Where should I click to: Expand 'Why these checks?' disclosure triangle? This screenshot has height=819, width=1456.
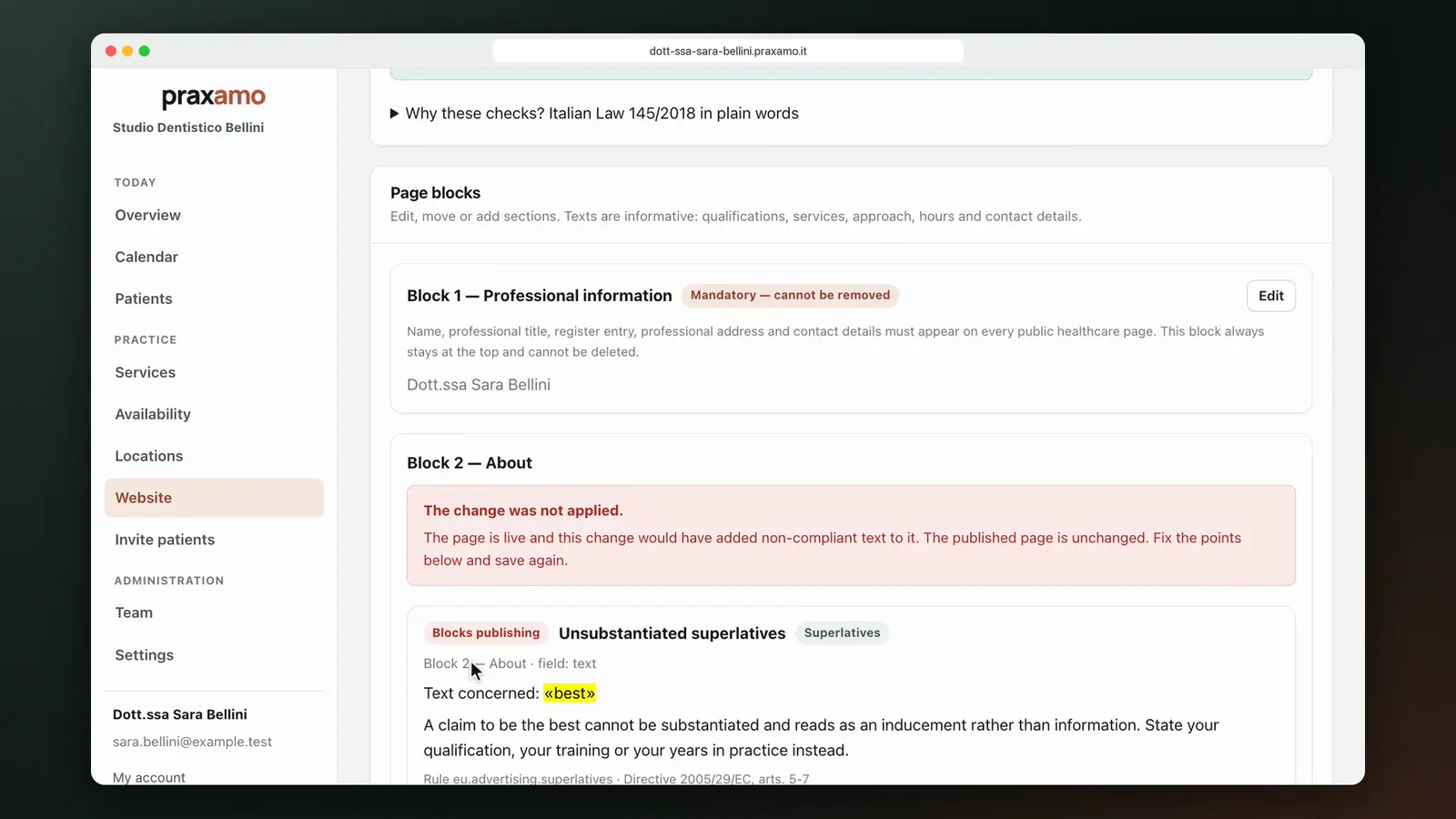point(394,114)
